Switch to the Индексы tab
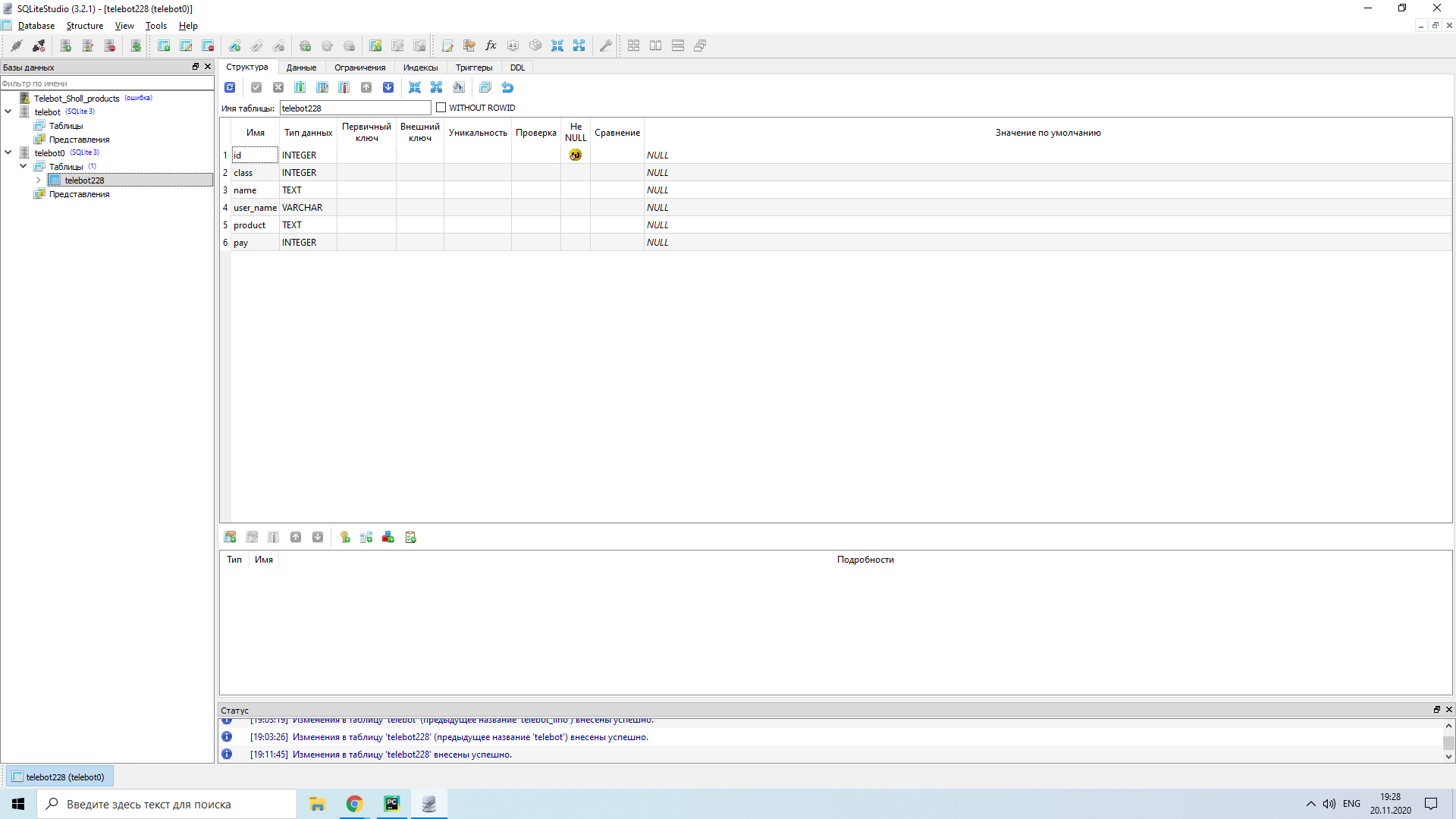 click(x=421, y=67)
